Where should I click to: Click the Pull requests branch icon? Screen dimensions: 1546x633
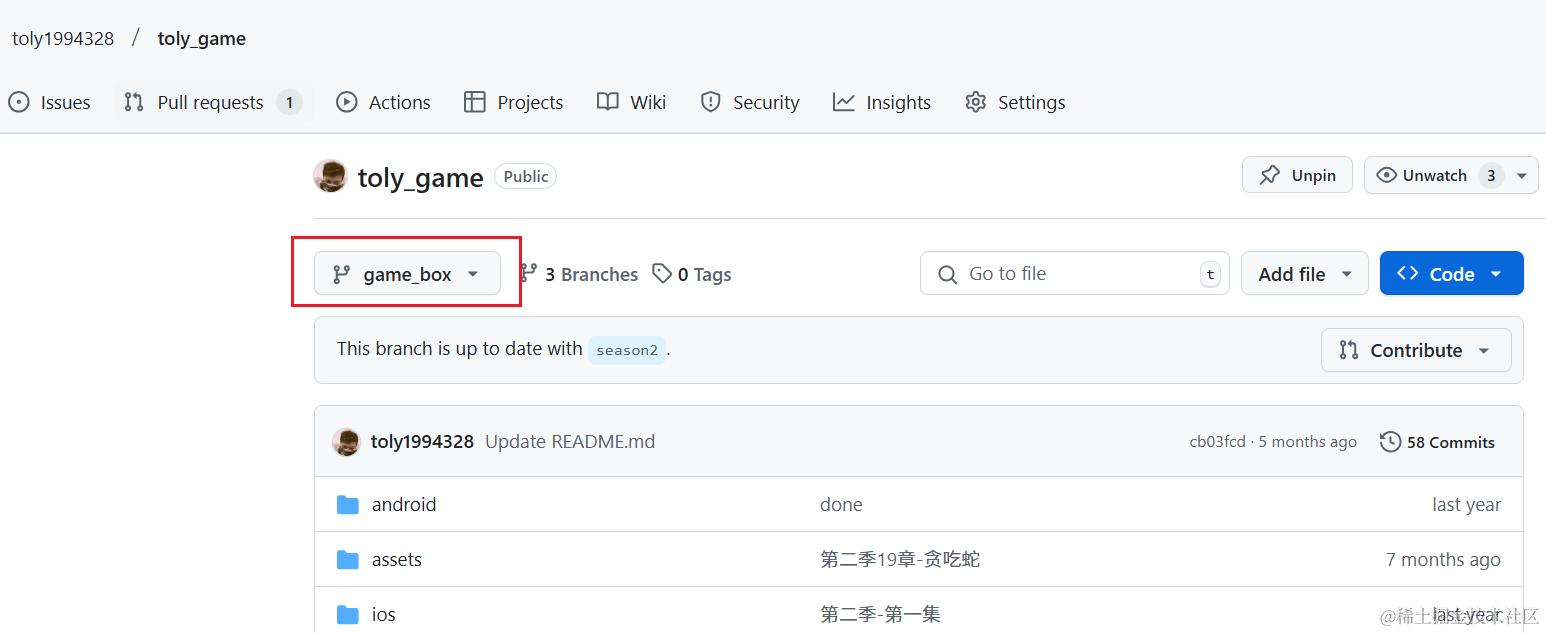tap(134, 102)
